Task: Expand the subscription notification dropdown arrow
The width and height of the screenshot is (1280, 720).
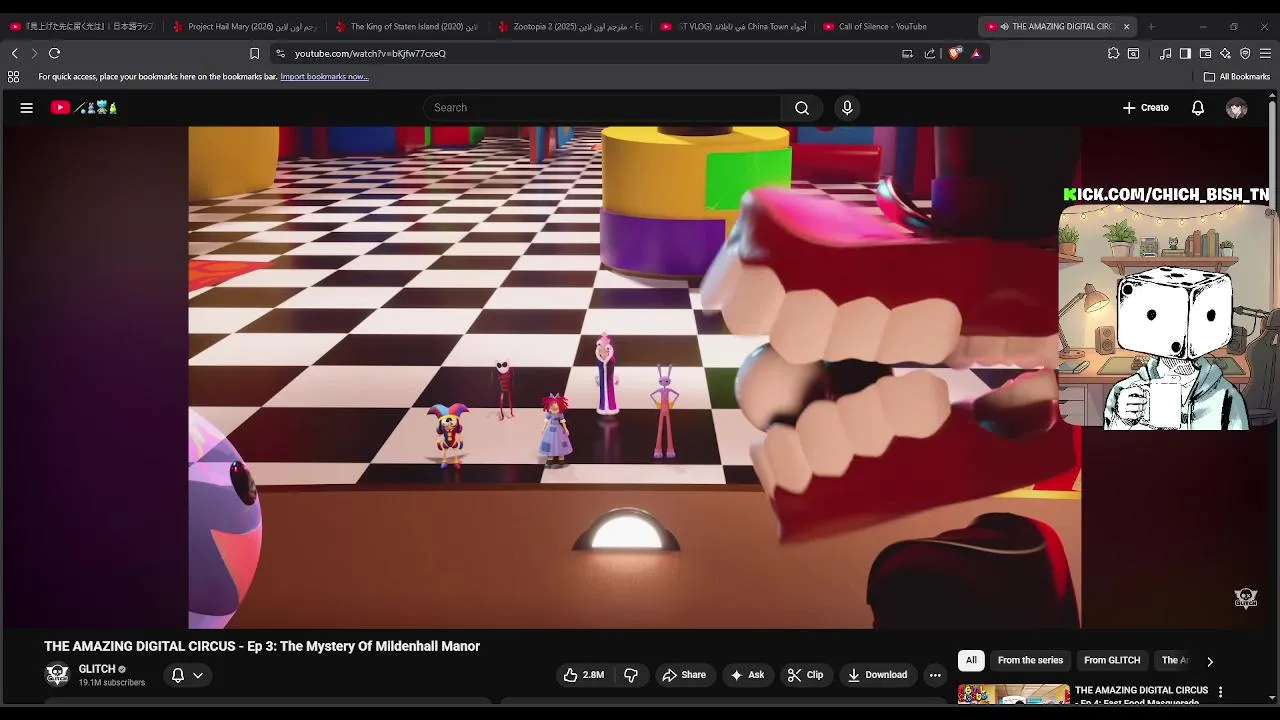Action: point(198,675)
